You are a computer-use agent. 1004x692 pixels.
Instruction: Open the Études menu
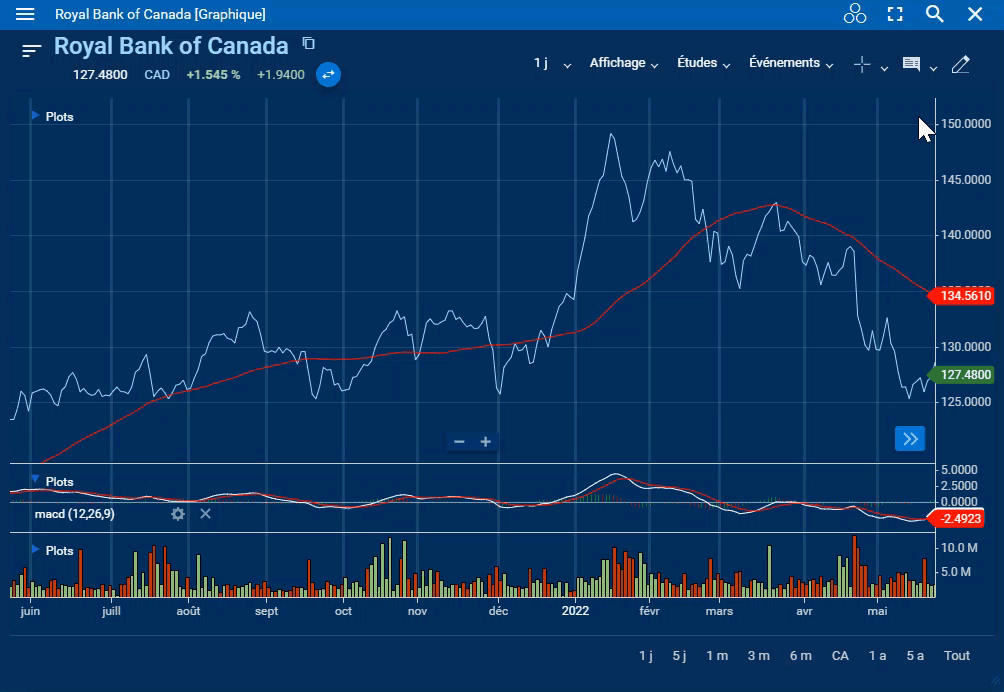(x=703, y=63)
